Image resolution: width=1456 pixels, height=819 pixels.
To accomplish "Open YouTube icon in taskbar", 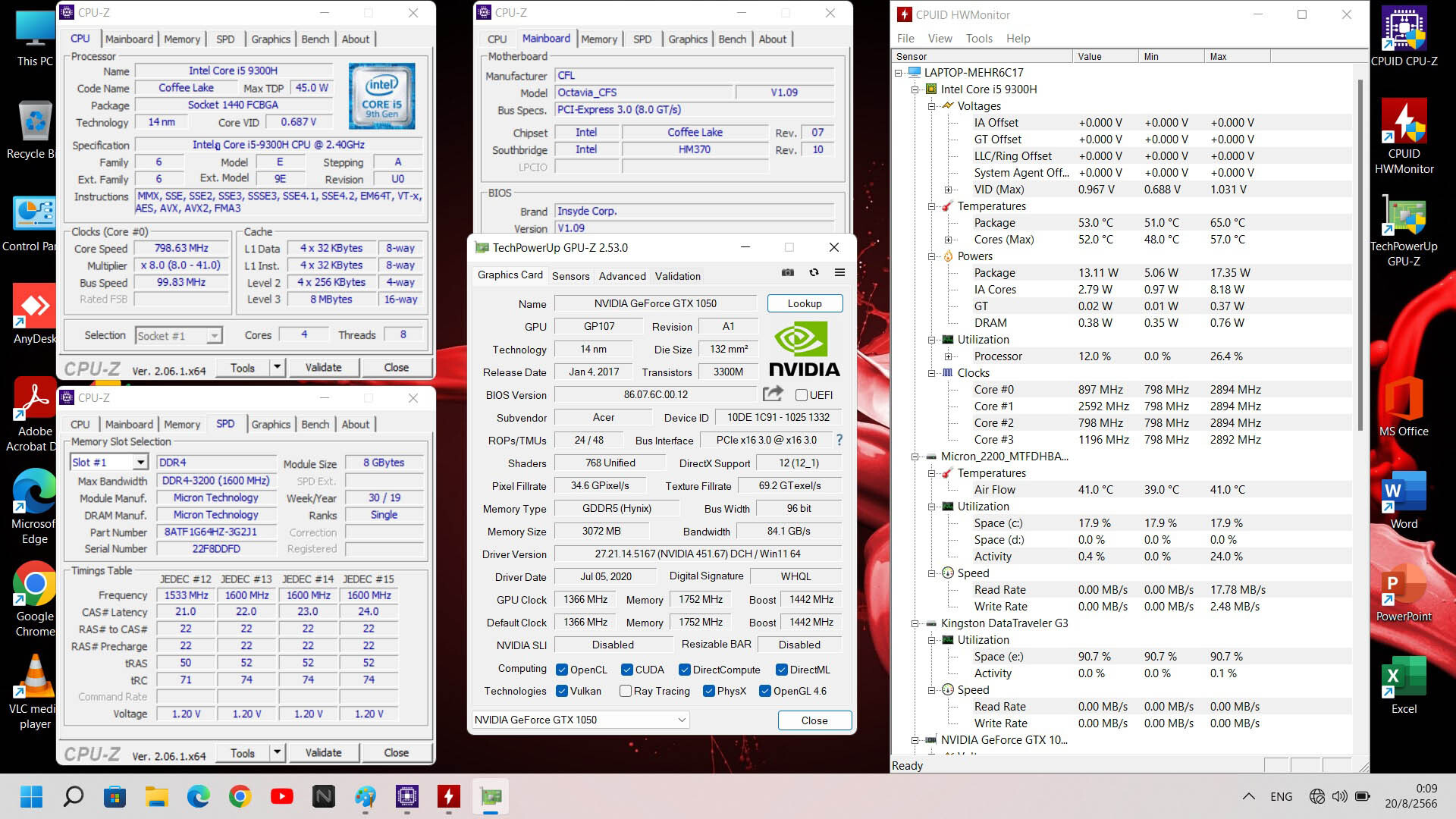I will [282, 796].
